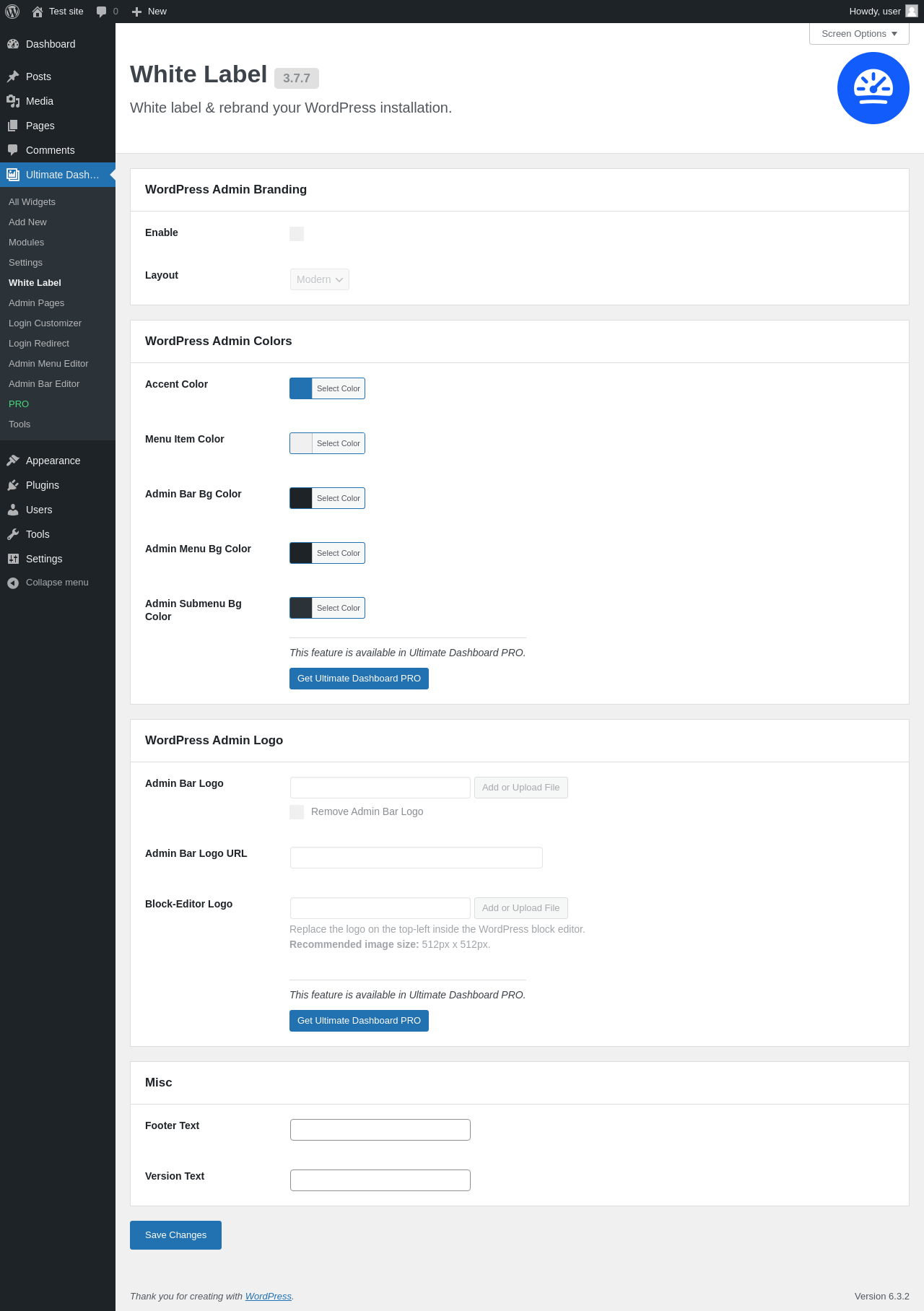Click the Version 6.3.2 footer text
The width and height of the screenshot is (924, 1311).
[x=882, y=1297]
